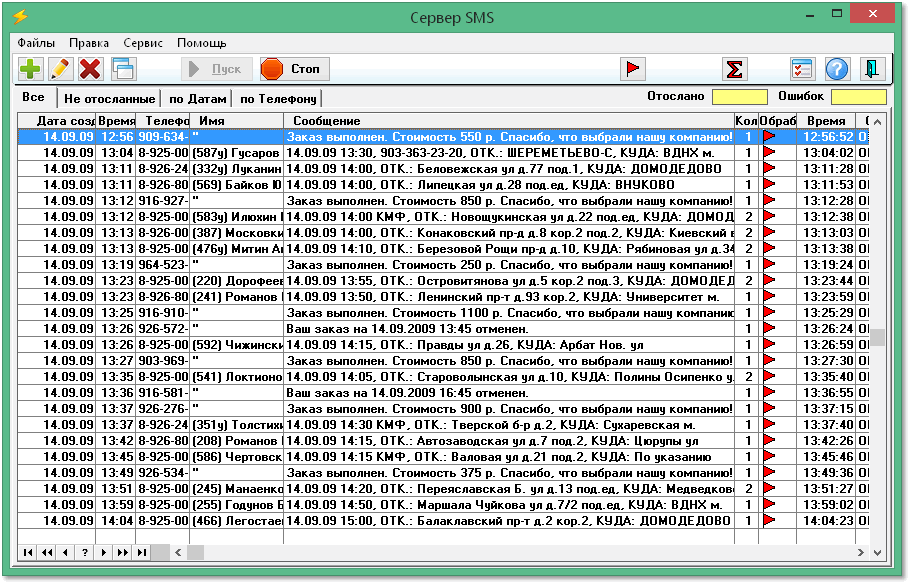Image resolution: width=910 pixels, height=584 pixels.
Task: Jump to first record navigator button
Action: tap(27, 552)
